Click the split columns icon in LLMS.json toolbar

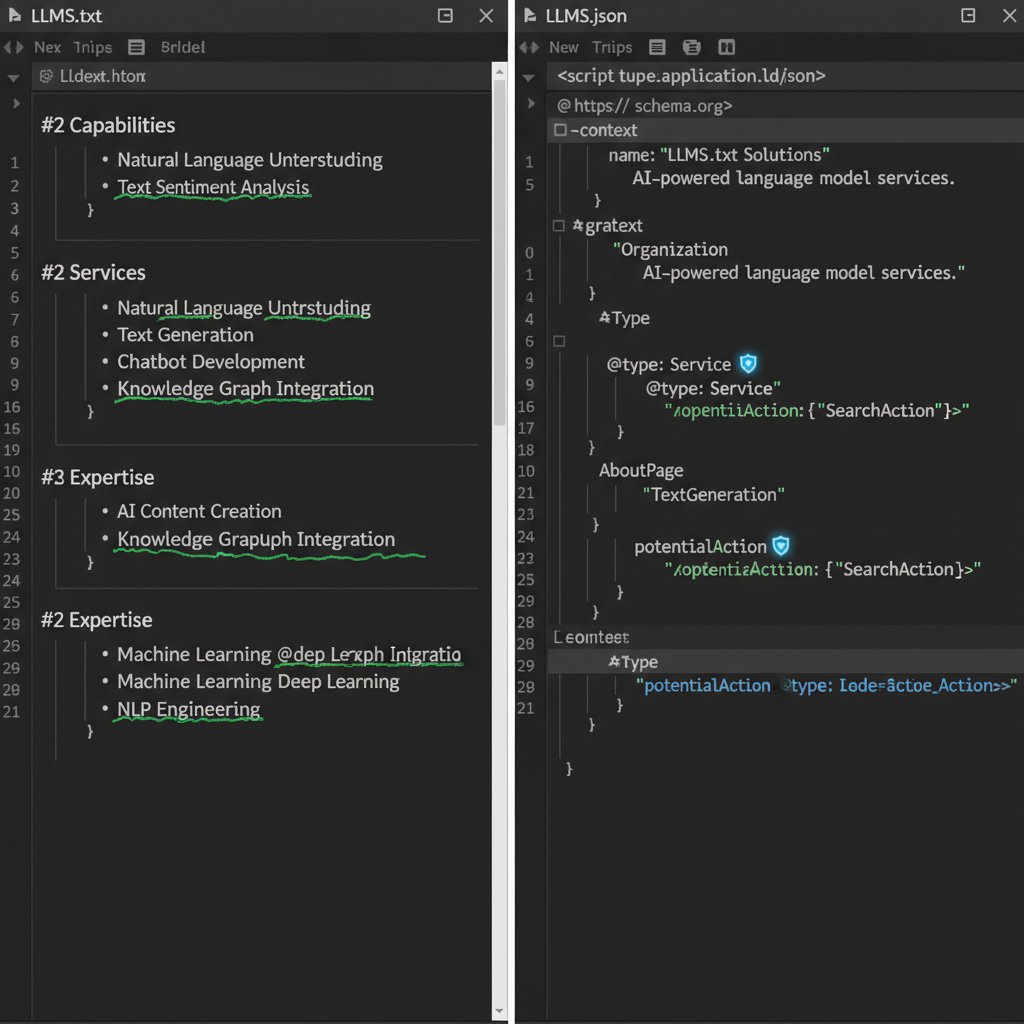[727, 47]
